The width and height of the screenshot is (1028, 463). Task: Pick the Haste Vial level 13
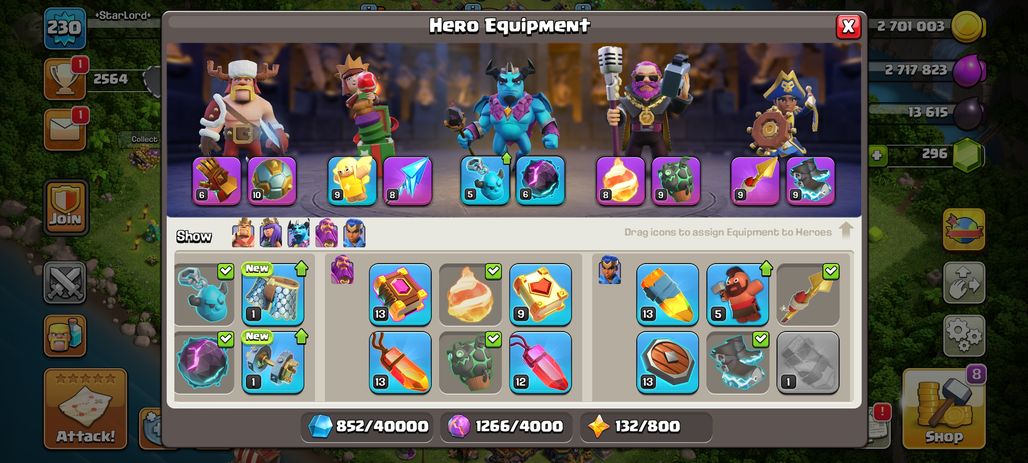(667, 294)
